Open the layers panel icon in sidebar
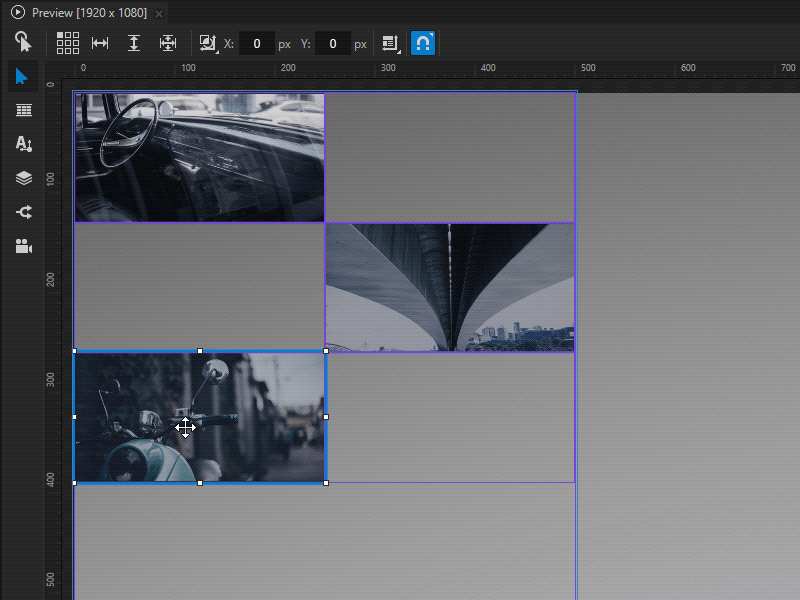 23,178
